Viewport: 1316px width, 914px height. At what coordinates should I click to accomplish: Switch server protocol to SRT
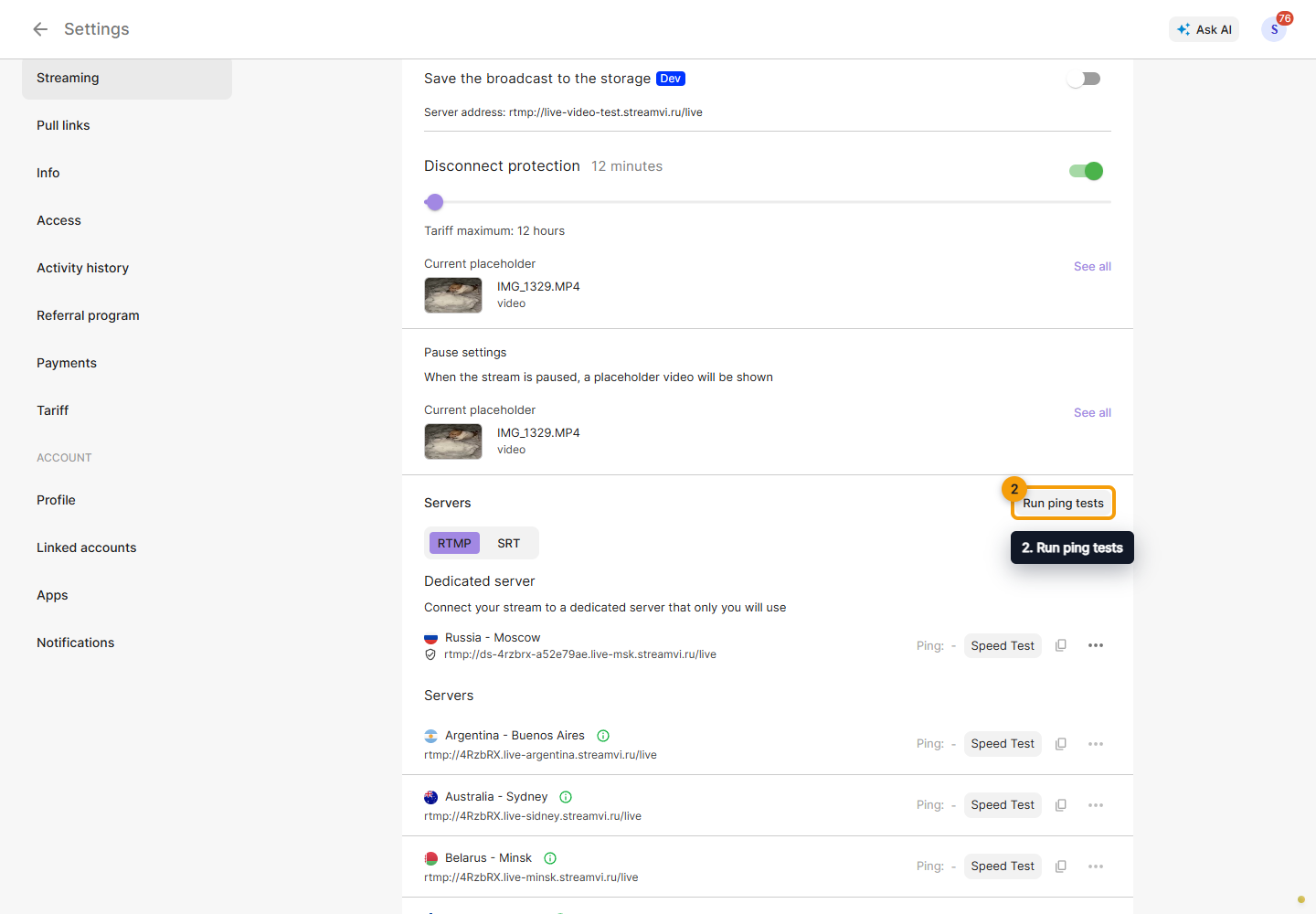[509, 543]
